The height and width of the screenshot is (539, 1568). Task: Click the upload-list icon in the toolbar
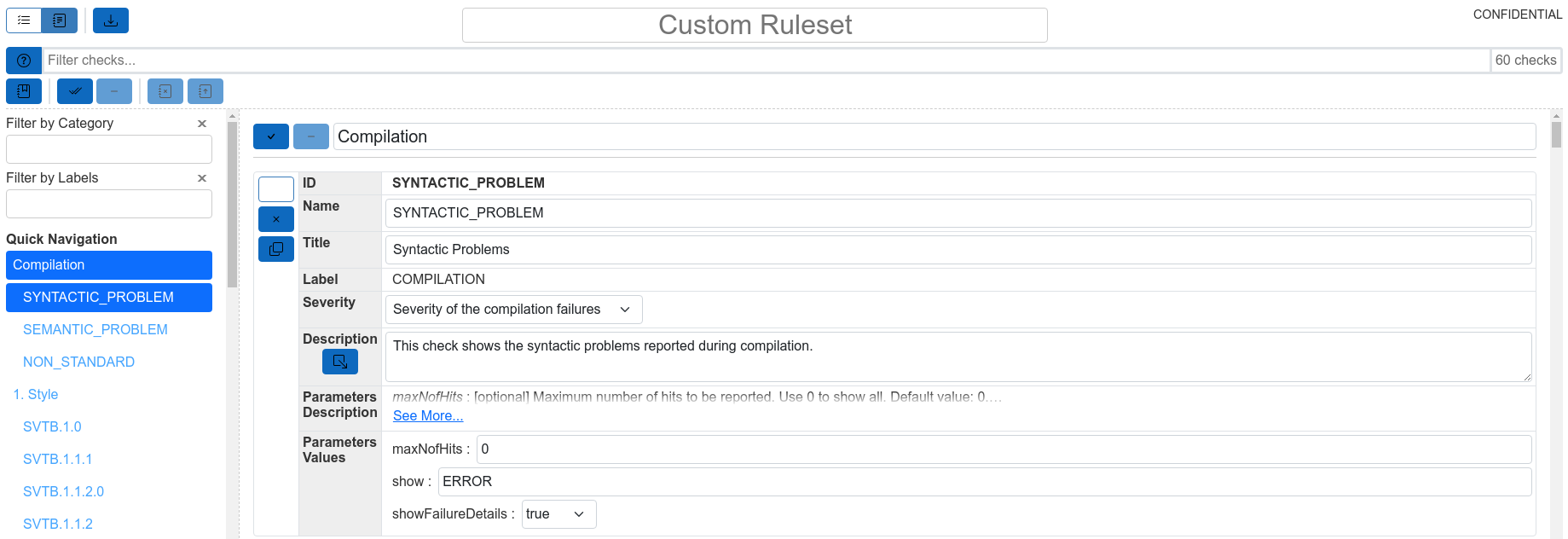coord(205,90)
